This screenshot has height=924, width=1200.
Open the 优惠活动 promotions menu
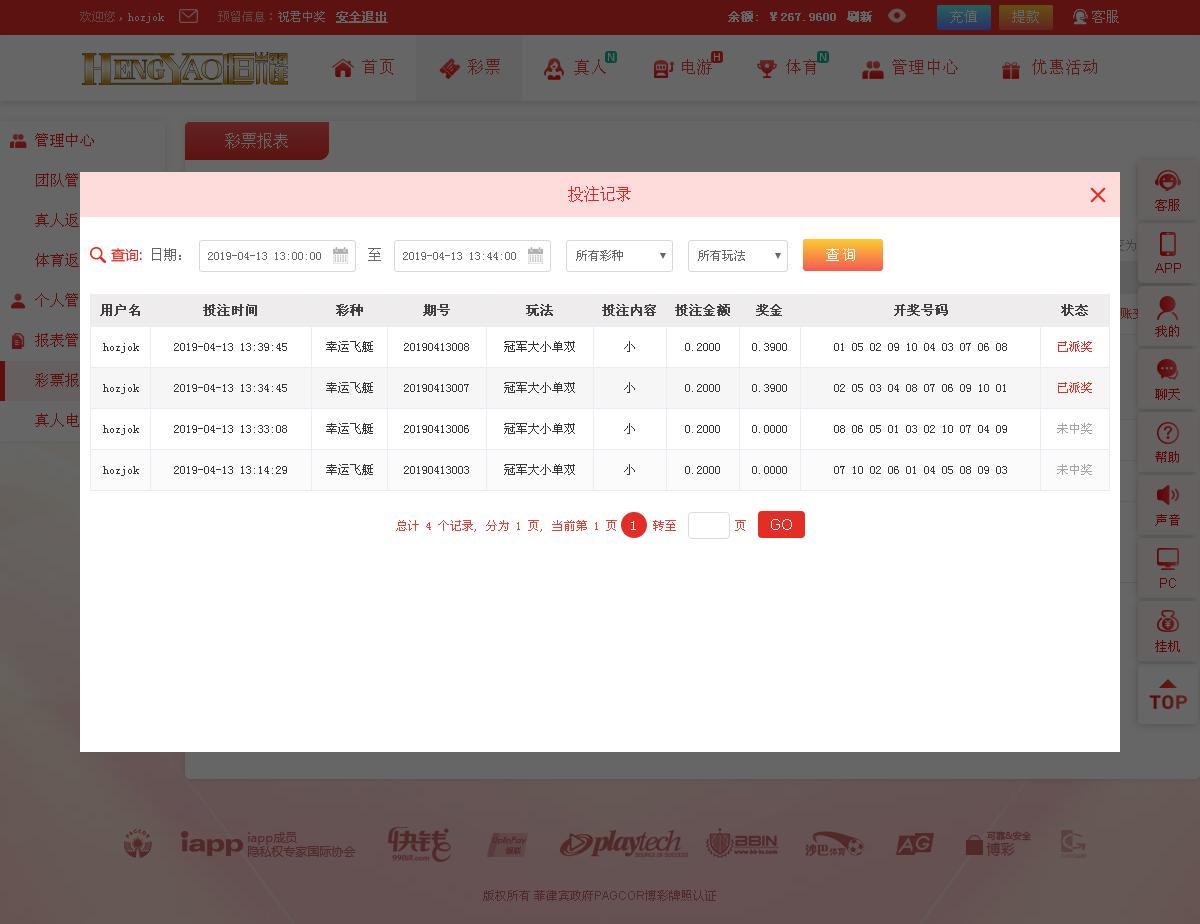point(1050,67)
